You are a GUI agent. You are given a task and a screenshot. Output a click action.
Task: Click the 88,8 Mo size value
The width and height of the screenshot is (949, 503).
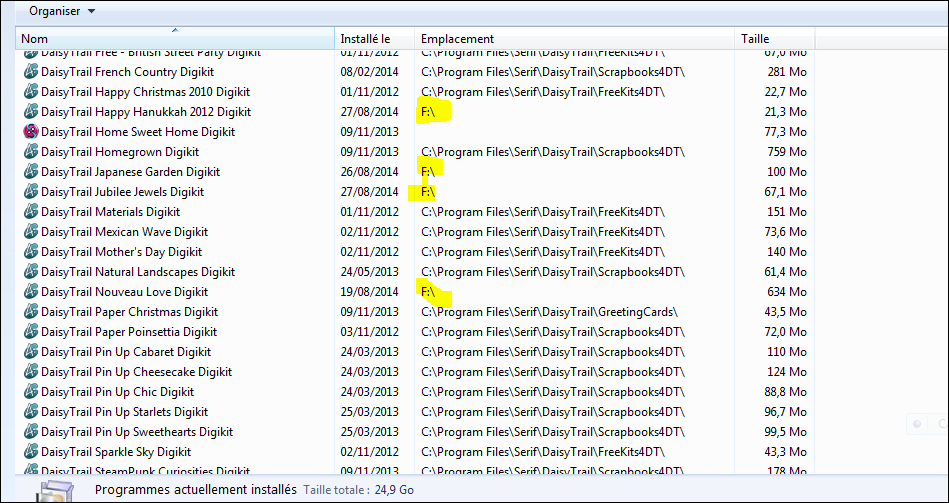coord(785,392)
